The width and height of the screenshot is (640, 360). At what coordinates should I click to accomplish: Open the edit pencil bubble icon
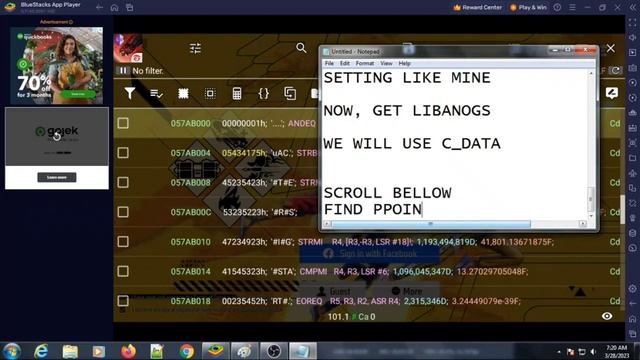pos(611,93)
